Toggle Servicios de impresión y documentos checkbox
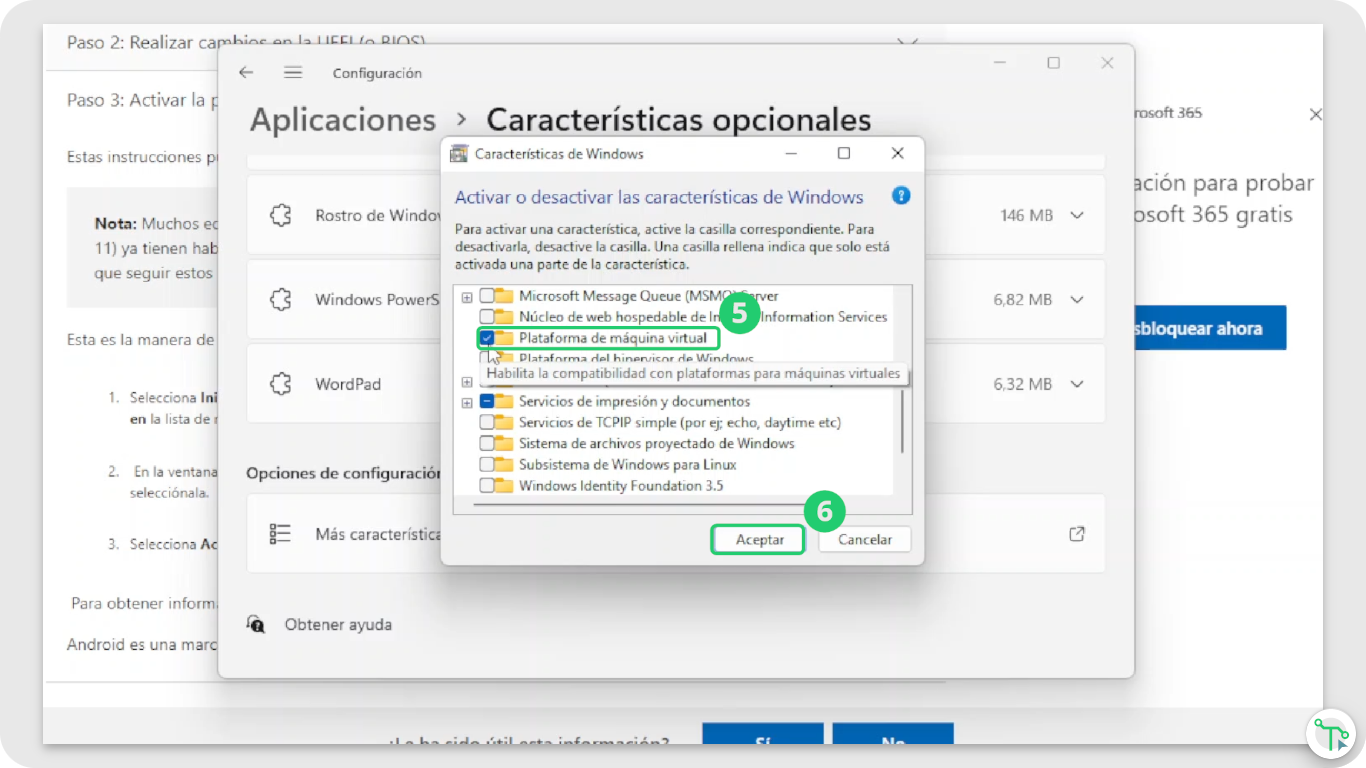This screenshot has width=1366, height=768. click(487, 401)
